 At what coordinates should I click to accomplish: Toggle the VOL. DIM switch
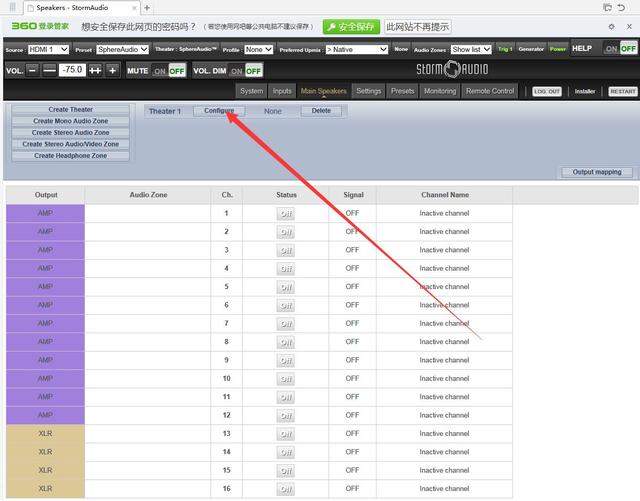pyautogui.click(x=246, y=71)
